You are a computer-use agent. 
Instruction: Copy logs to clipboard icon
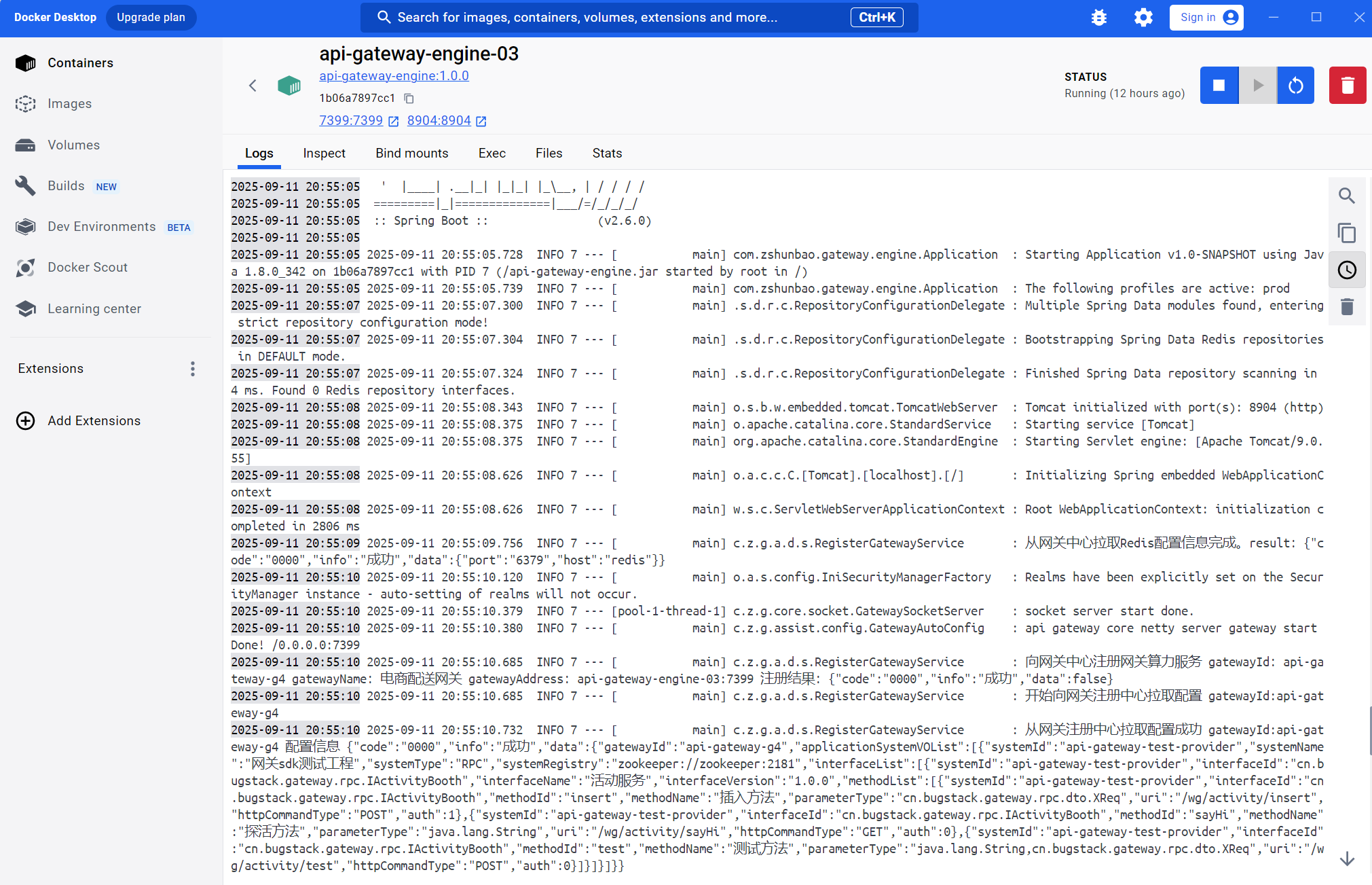coord(1347,233)
